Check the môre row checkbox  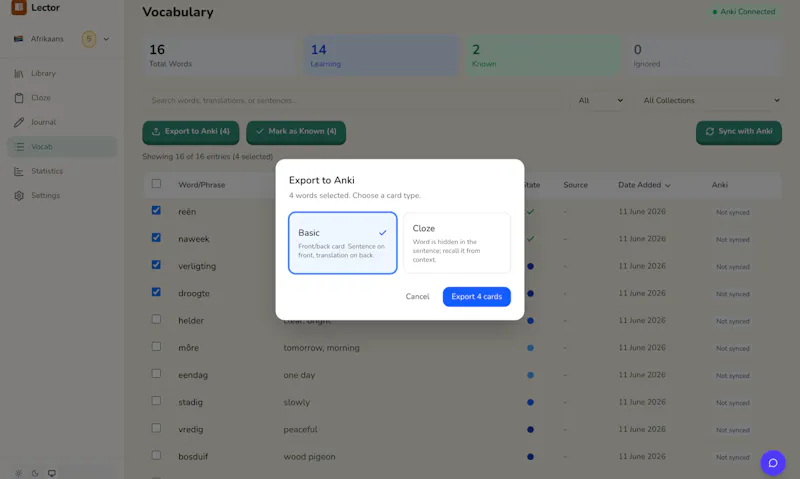(156, 346)
